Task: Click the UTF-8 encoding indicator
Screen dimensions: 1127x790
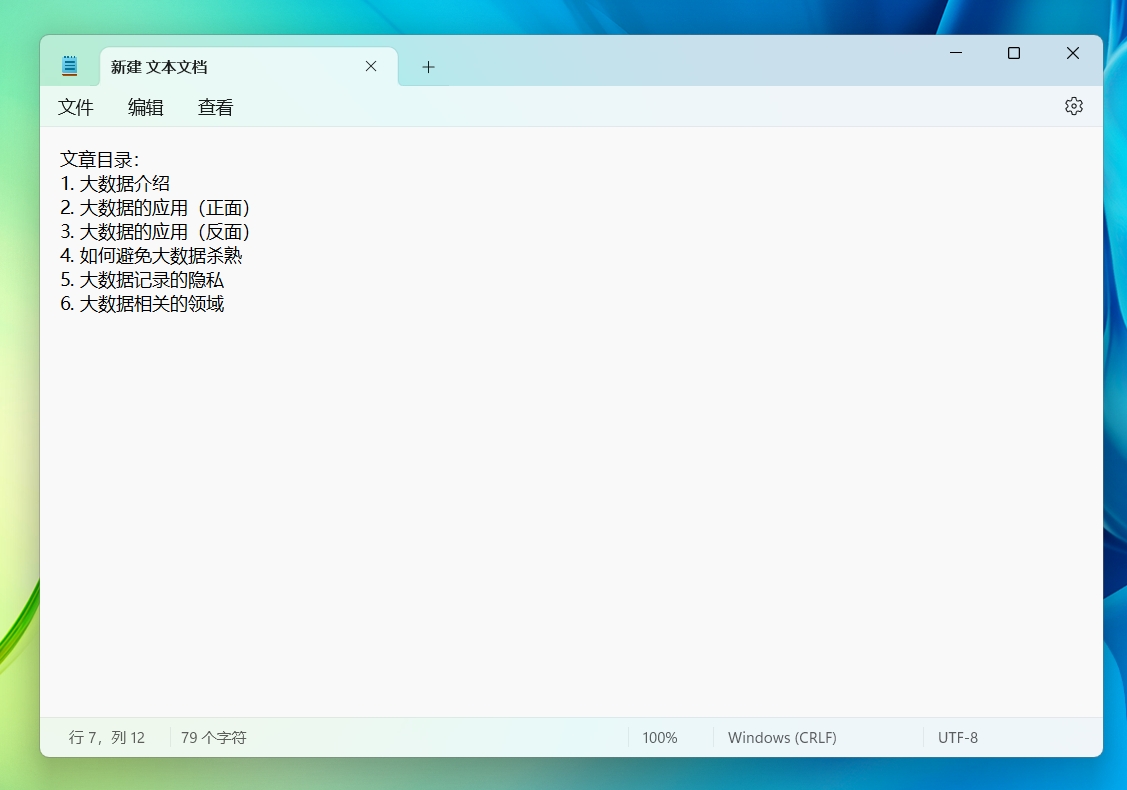Action: [x=957, y=738]
